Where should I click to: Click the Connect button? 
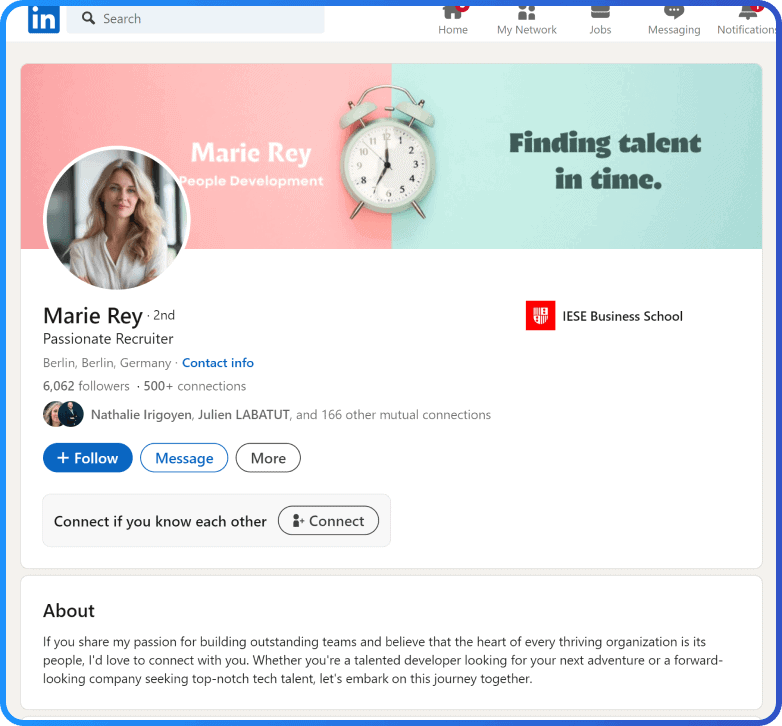pos(328,521)
